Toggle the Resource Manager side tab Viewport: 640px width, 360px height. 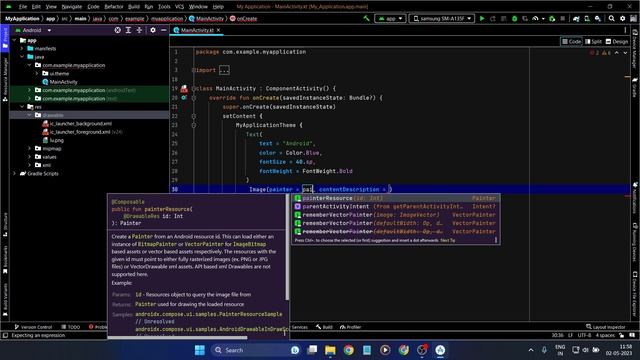pyautogui.click(x=5, y=79)
